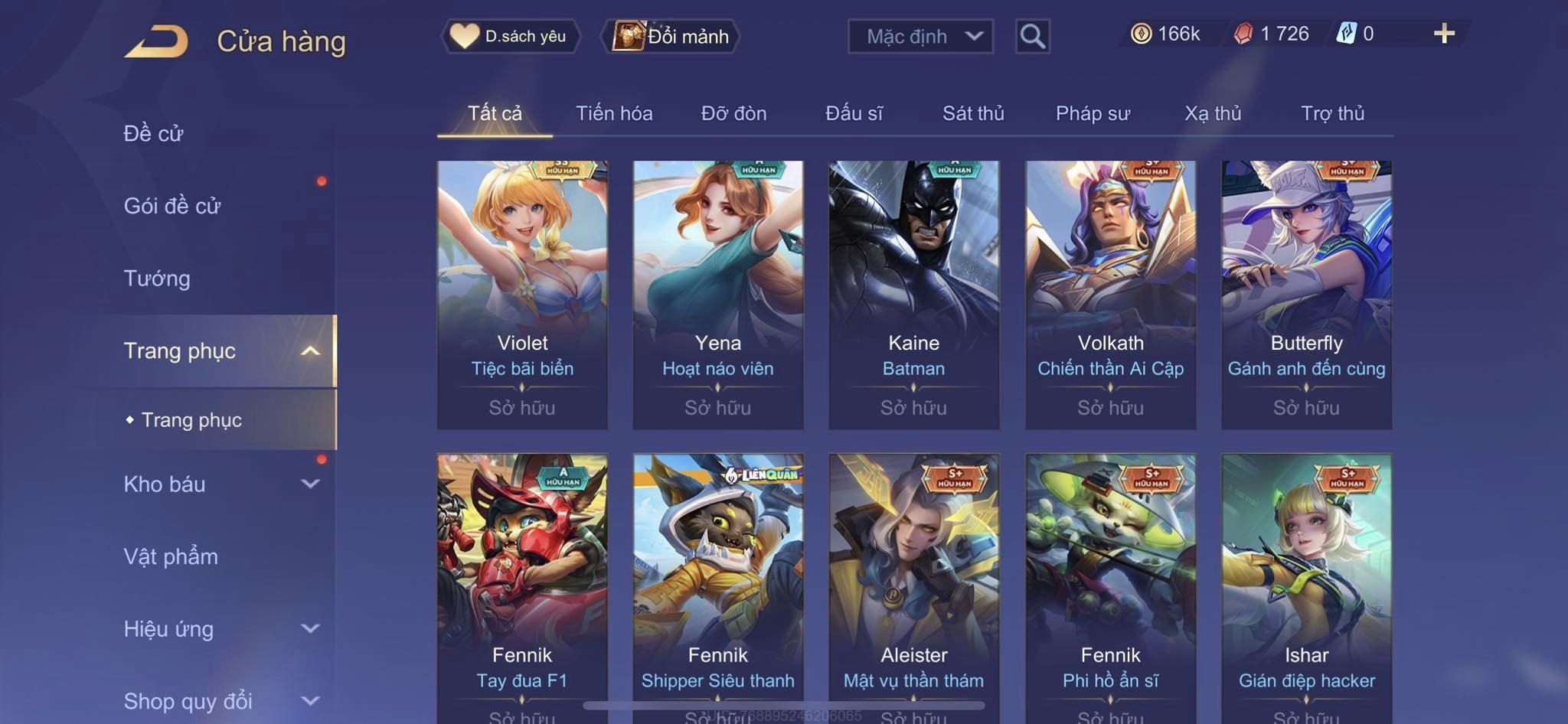
Task: Open Đổi mảnh fragment exchange chest
Action: tap(671, 36)
